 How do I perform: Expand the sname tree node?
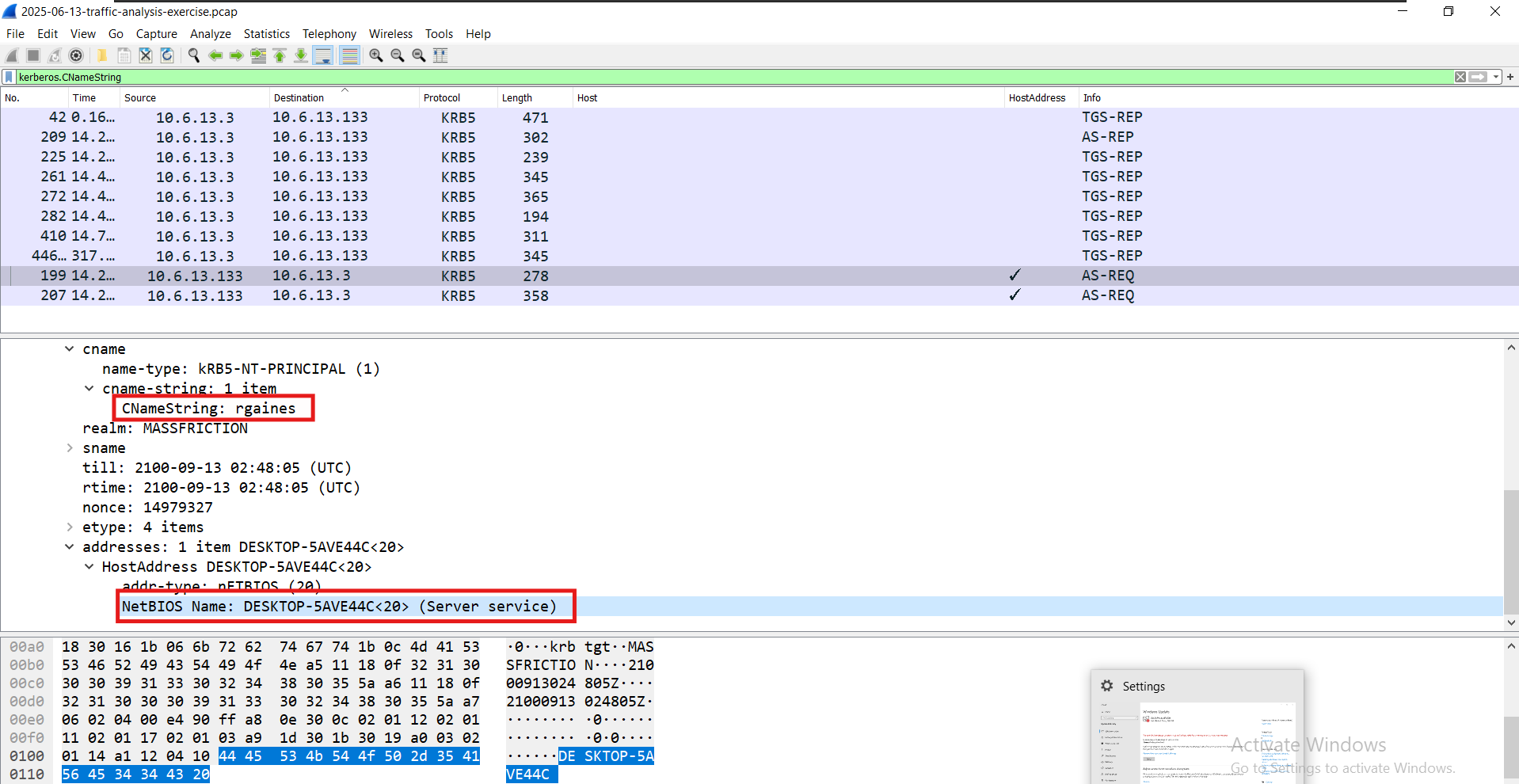click(x=70, y=448)
